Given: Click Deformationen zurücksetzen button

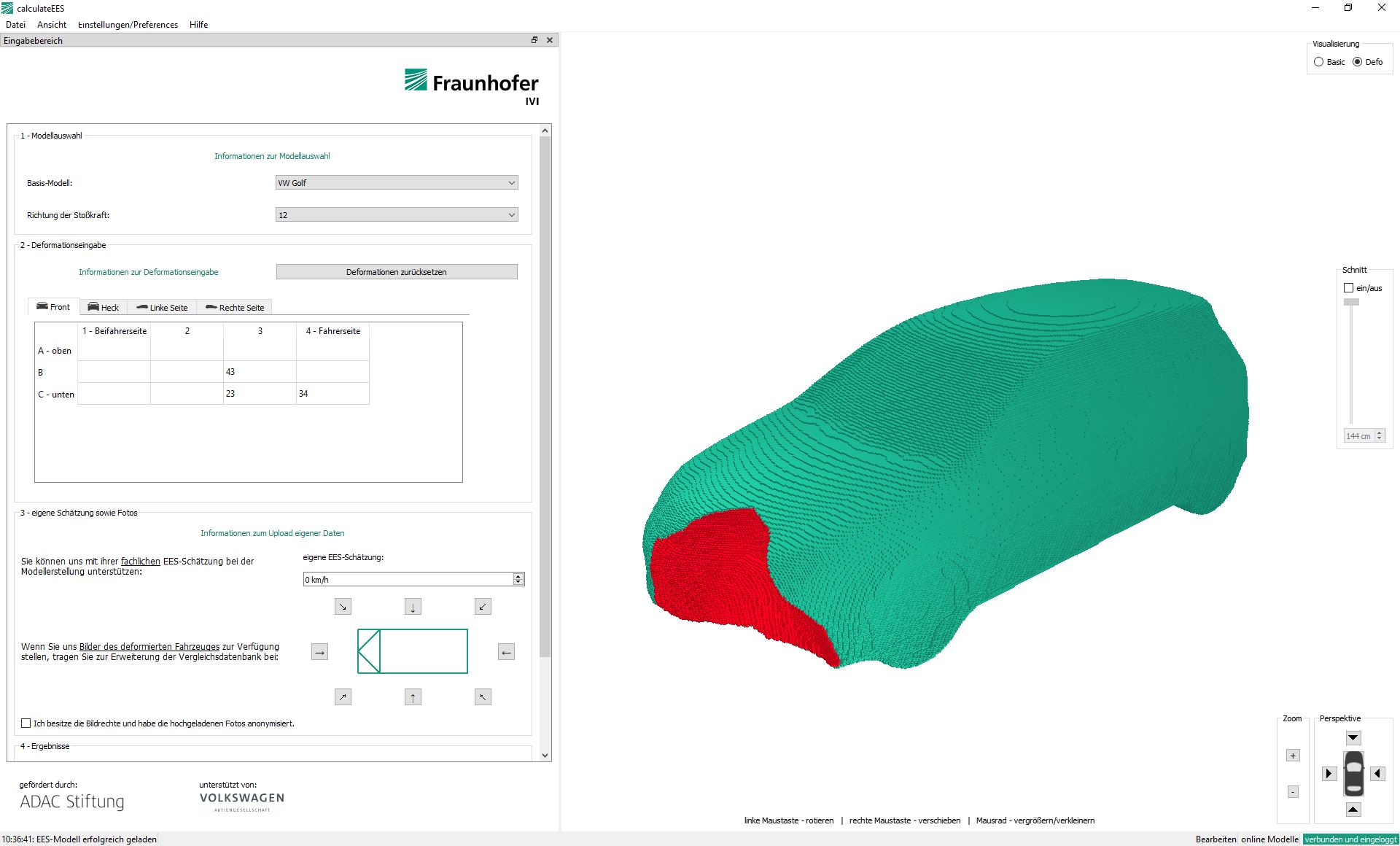Looking at the screenshot, I should [x=397, y=272].
